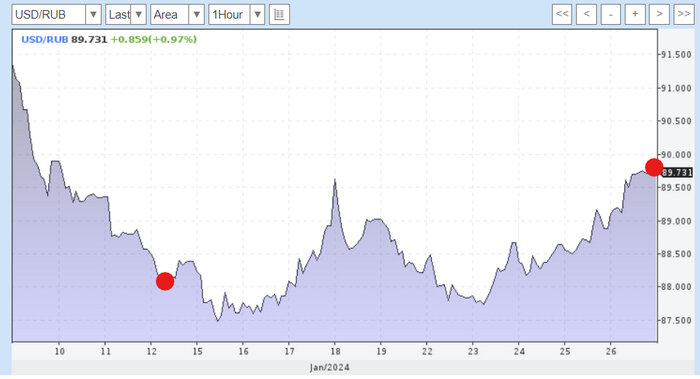The image size is (700, 379).
Task: Click the date label 24 on time axis
Action: [x=519, y=352]
